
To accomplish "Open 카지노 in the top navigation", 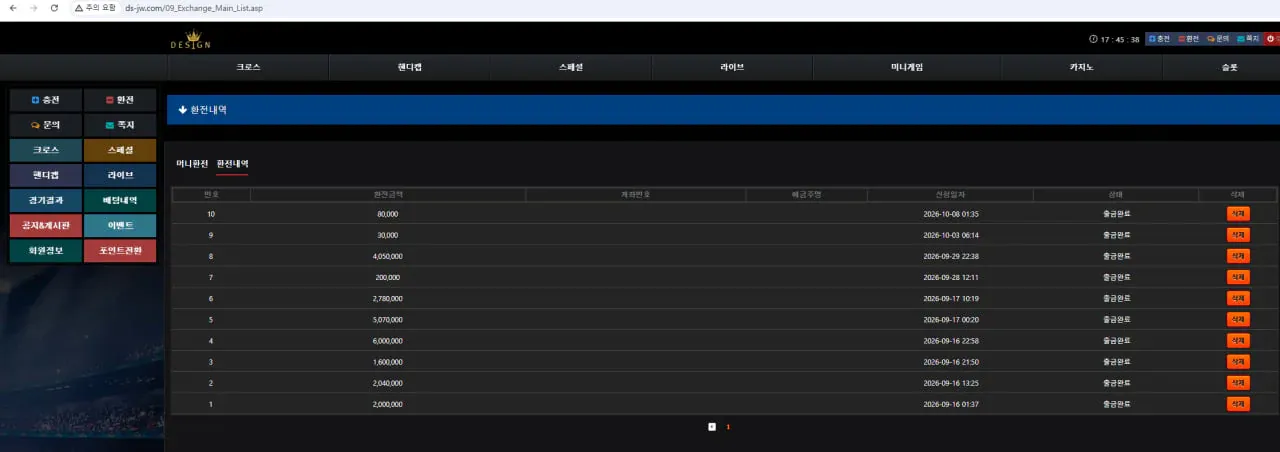I will pos(1082,67).
